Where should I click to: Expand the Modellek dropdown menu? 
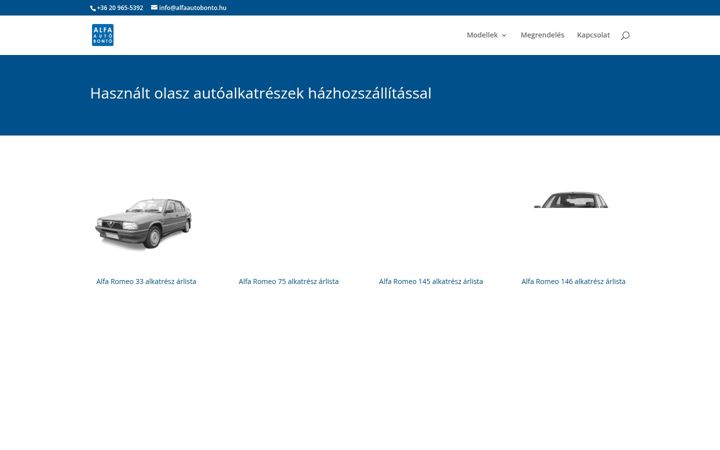click(486, 35)
